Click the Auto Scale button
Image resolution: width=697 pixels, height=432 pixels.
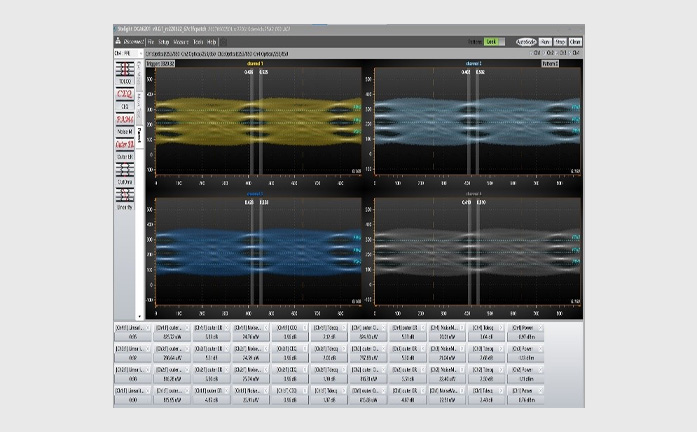click(x=526, y=42)
